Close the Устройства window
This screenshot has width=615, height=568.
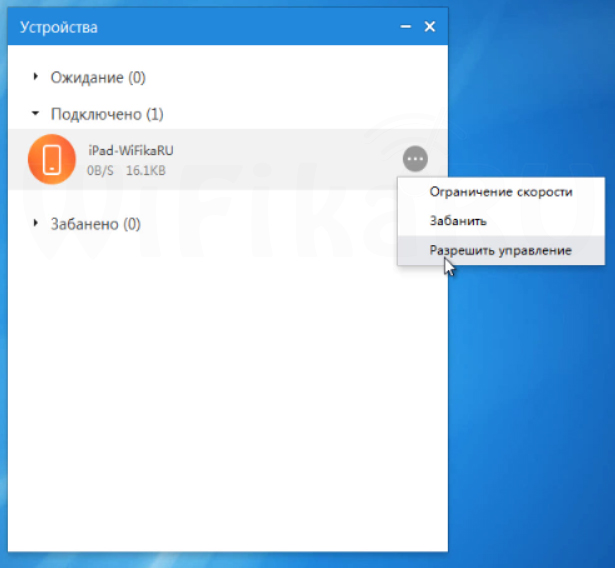430,27
